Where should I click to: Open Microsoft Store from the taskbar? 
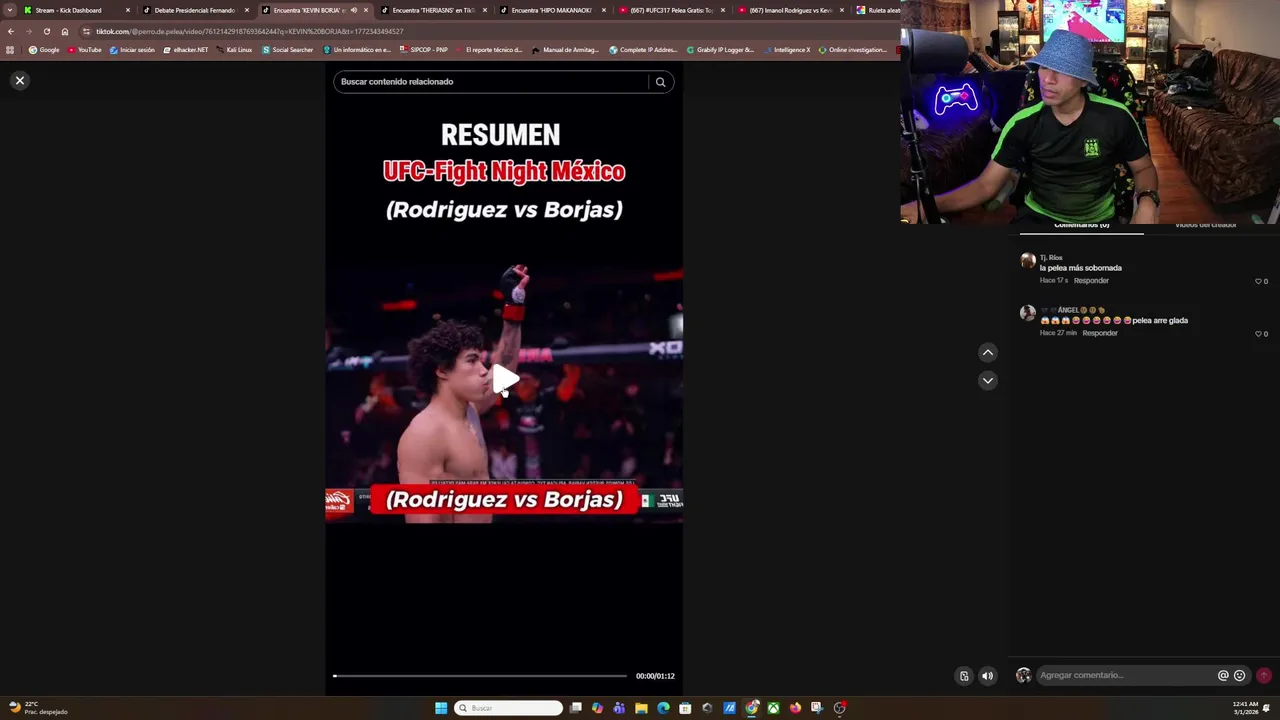pyautogui.click(x=685, y=708)
